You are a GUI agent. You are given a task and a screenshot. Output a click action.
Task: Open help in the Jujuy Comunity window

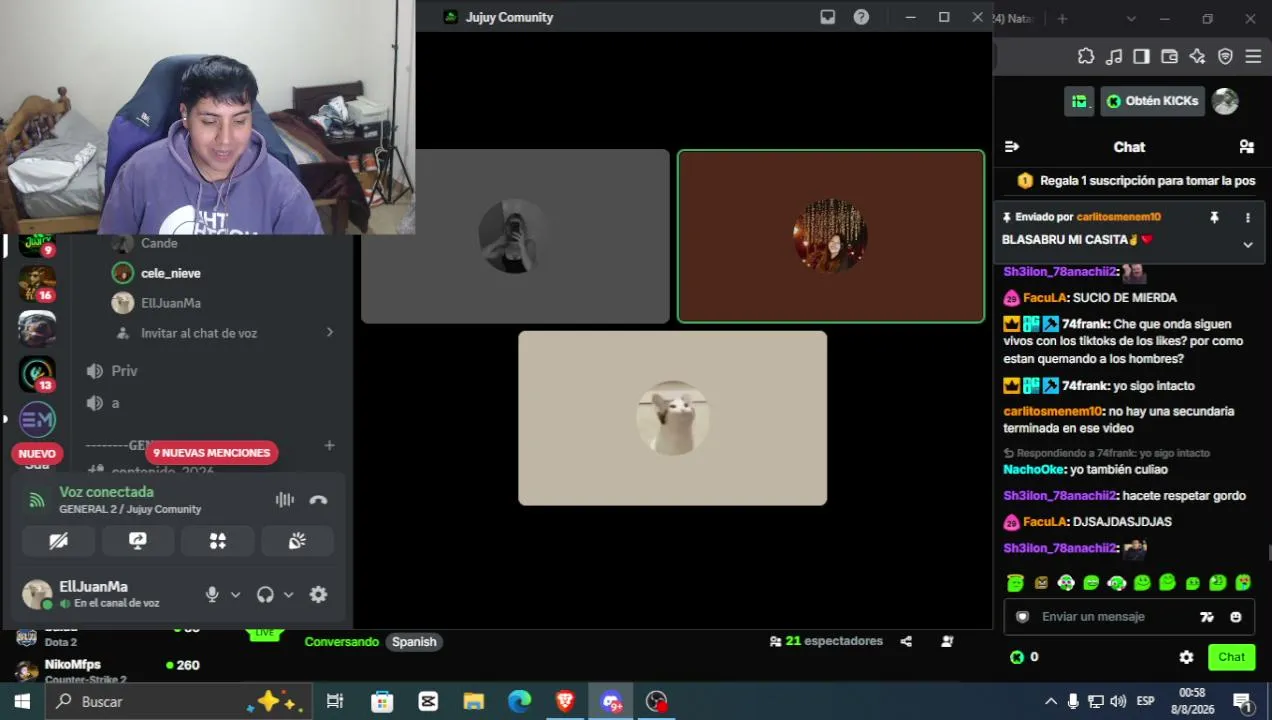coord(861,17)
